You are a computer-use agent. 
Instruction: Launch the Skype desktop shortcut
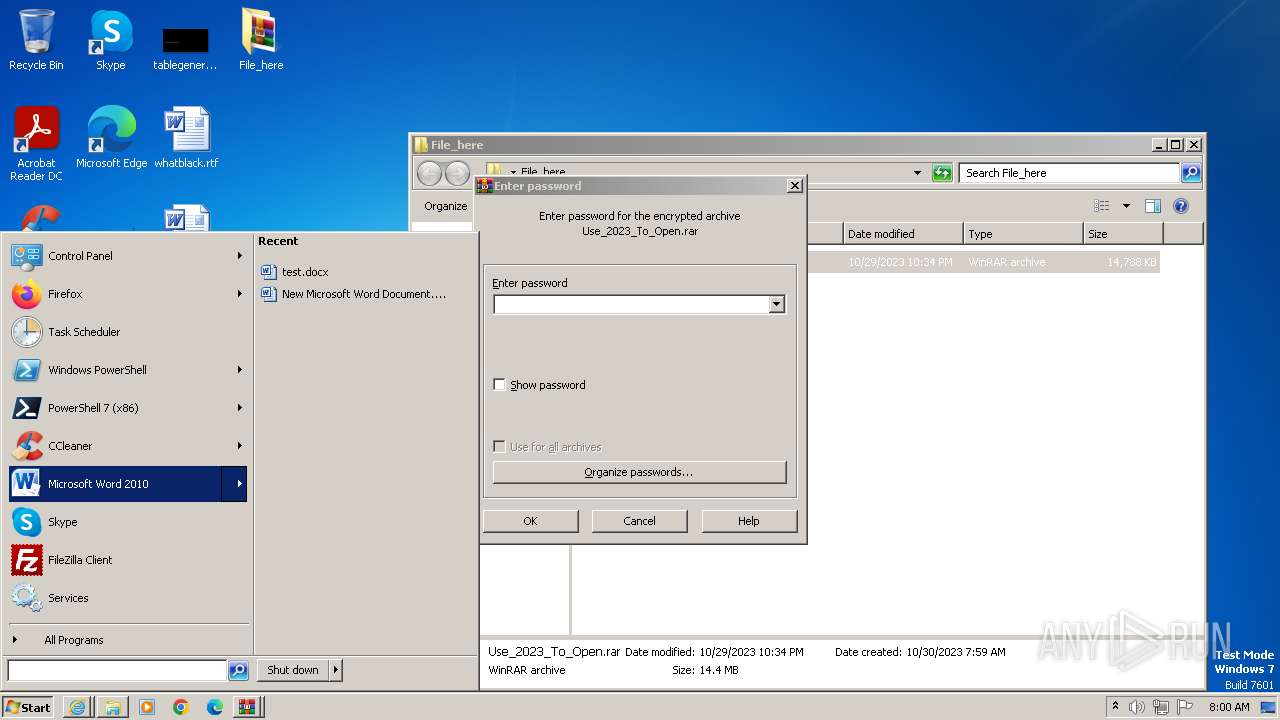111,40
